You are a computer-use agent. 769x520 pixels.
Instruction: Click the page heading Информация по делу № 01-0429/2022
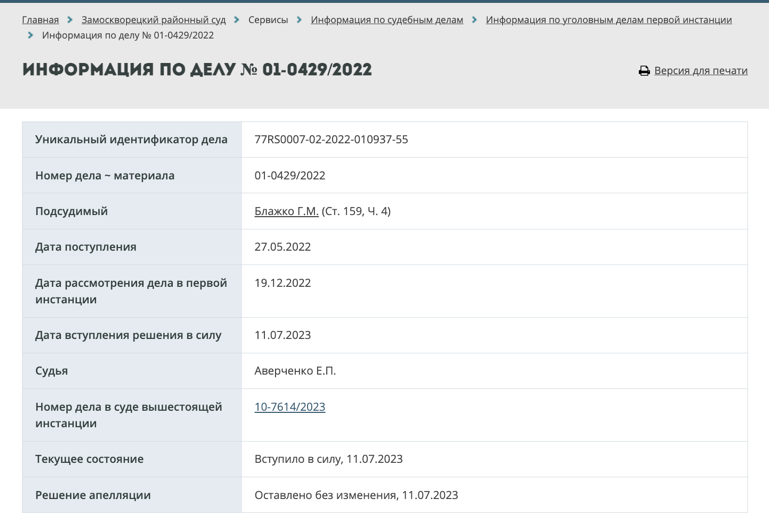click(x=197, y=70)
